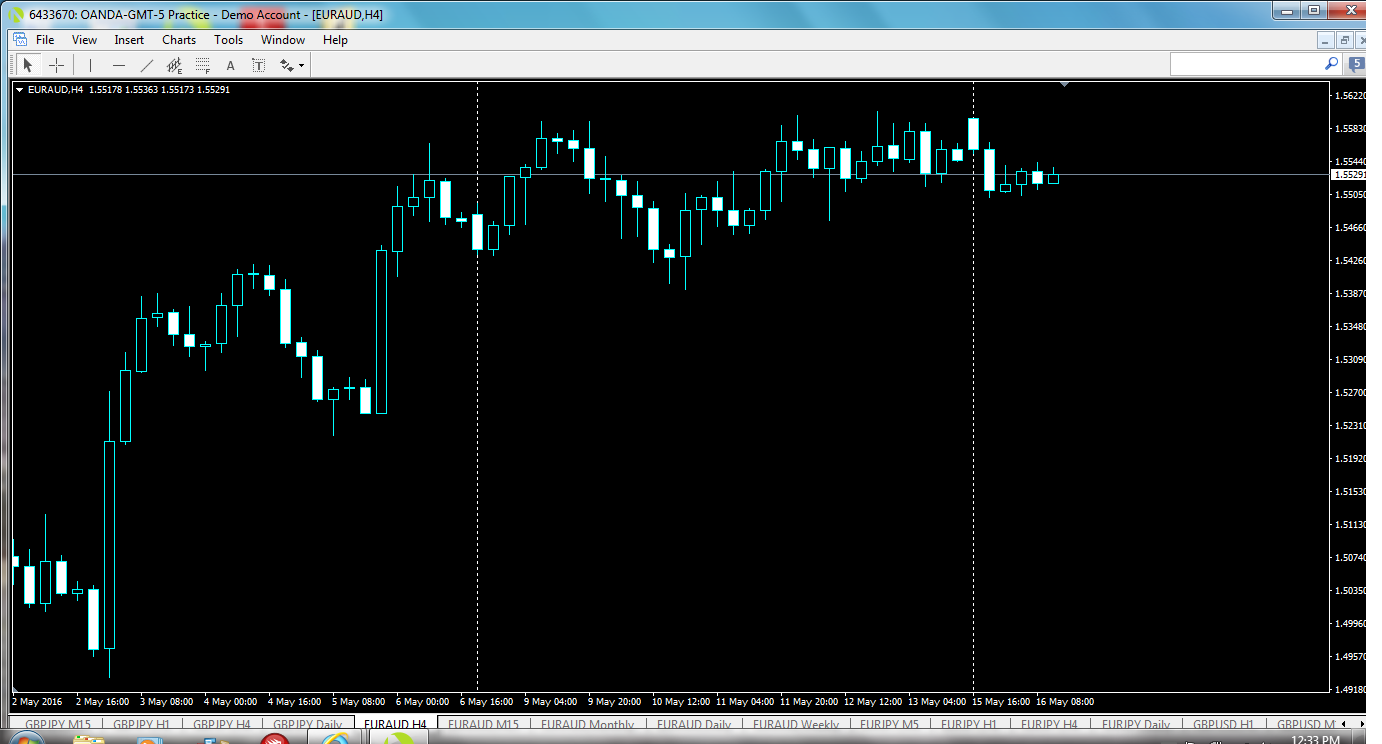This screenshot has height=744, width=1382.
Task: Switch to the GBPJPY M15 chart tab
Action: [58, 724]
